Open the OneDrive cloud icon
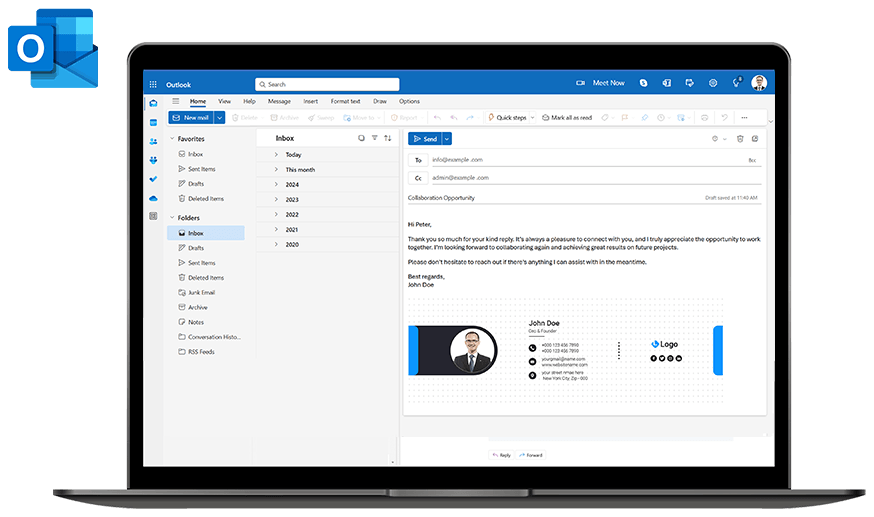 pyautogui.click(x=153, y=198)
